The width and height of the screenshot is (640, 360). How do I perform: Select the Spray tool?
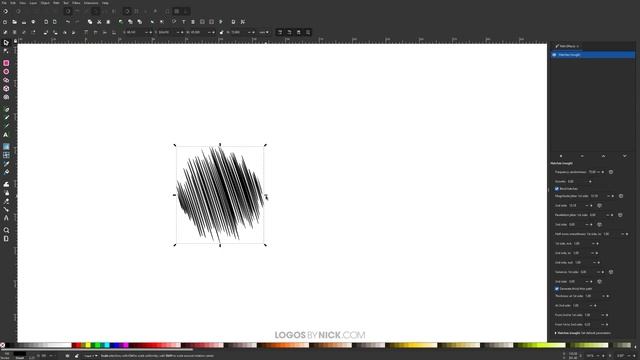(6, 193)
